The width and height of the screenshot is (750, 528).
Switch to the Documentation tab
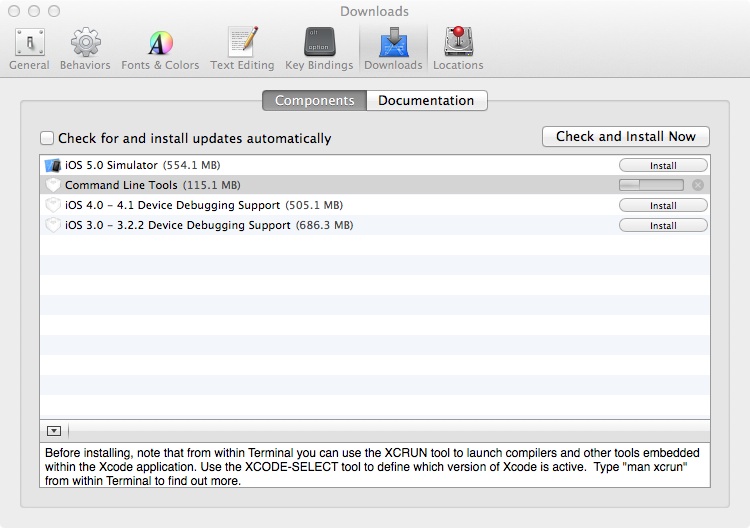(427, 100)
